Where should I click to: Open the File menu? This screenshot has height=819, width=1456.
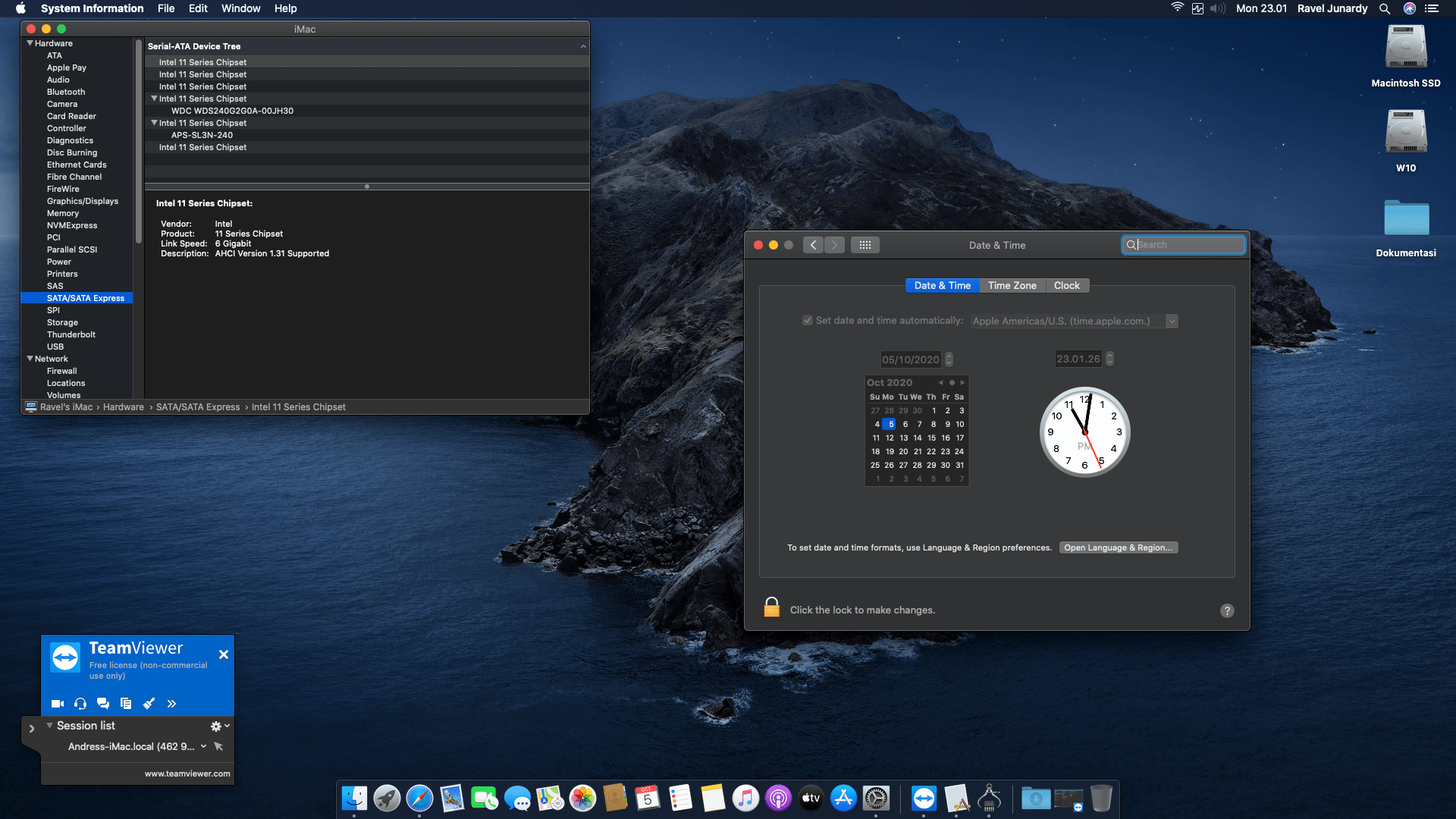pos(166,8)
